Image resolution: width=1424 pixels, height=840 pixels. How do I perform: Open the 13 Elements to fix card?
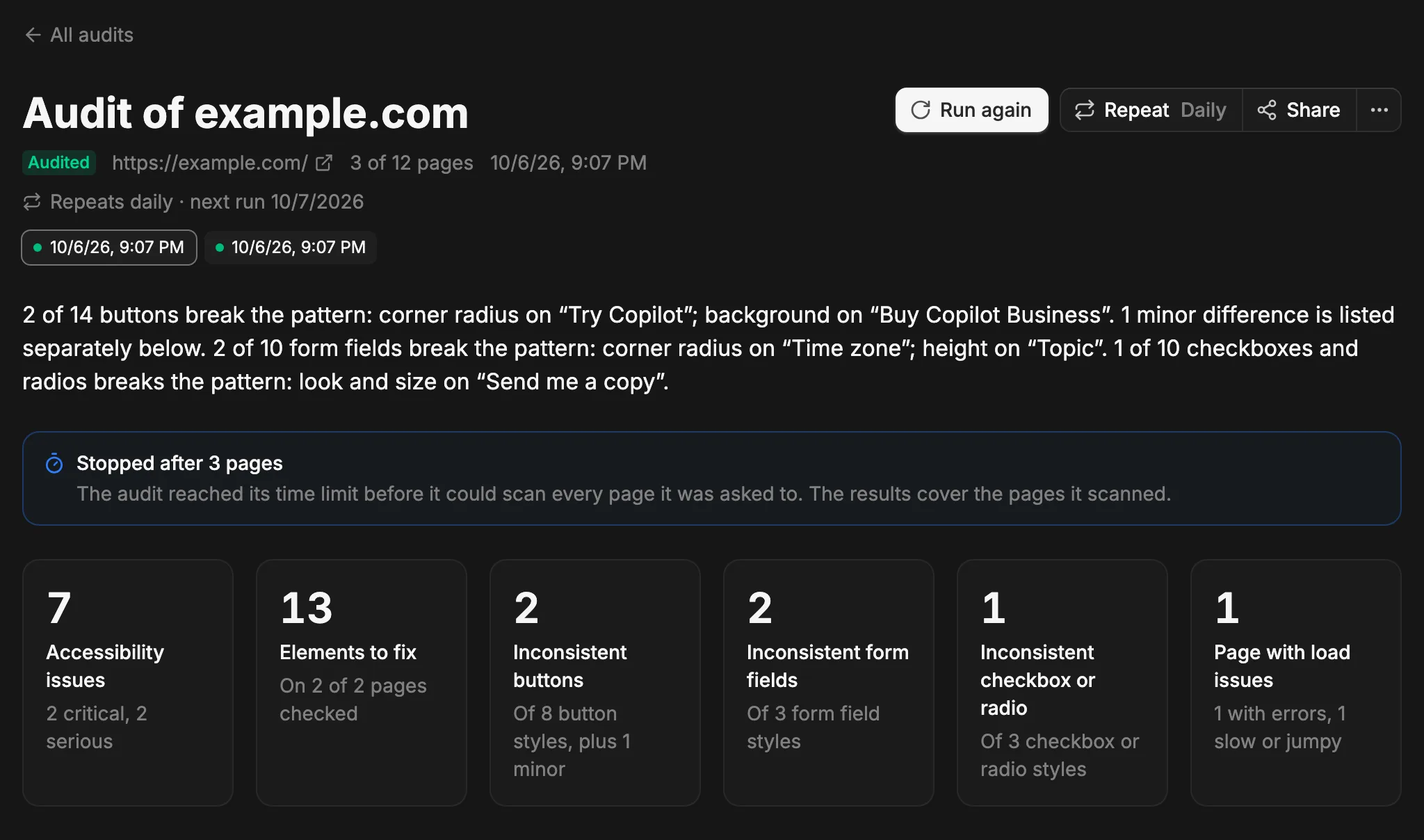pos(362,683)
